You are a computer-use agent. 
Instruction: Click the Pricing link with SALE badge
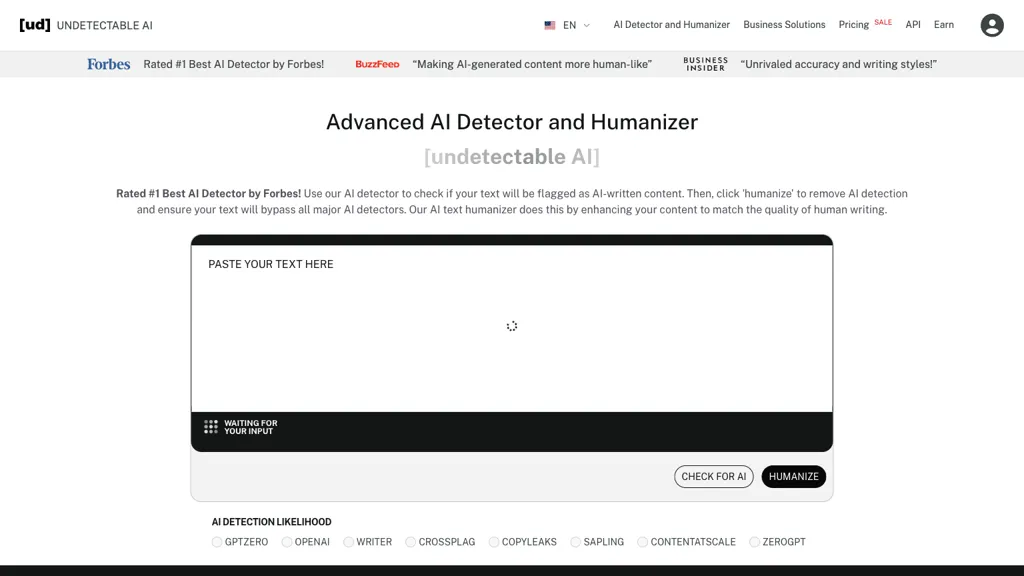point(854,25)
